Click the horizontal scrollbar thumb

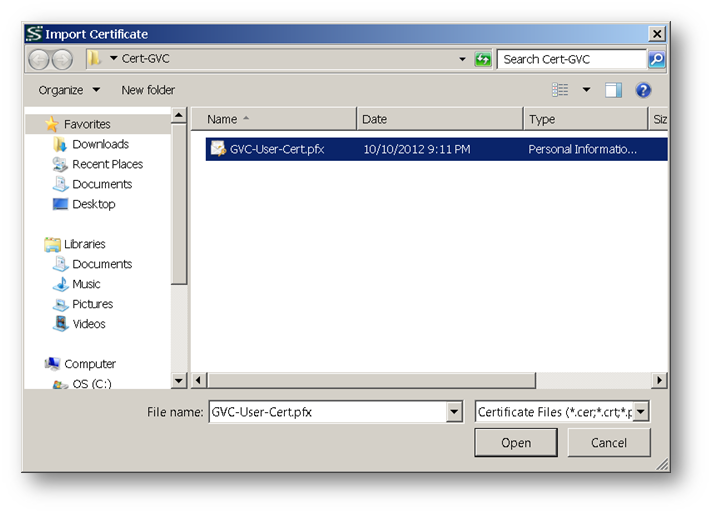(x=371, y=380)
